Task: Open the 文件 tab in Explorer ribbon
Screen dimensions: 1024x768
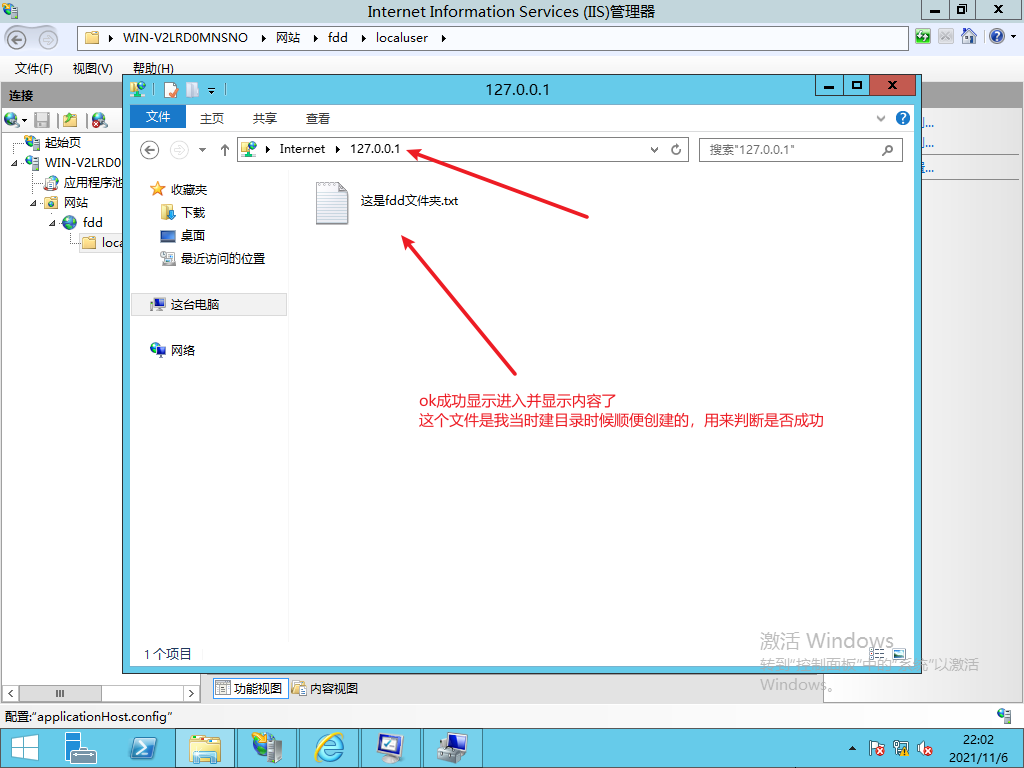Action: [158, 117]
